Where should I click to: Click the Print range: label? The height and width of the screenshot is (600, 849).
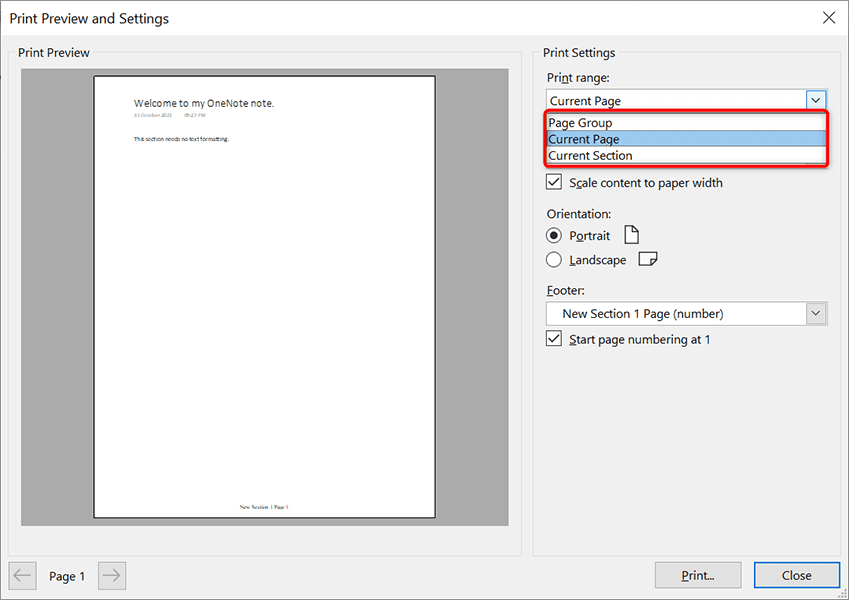tap(578, 78)
